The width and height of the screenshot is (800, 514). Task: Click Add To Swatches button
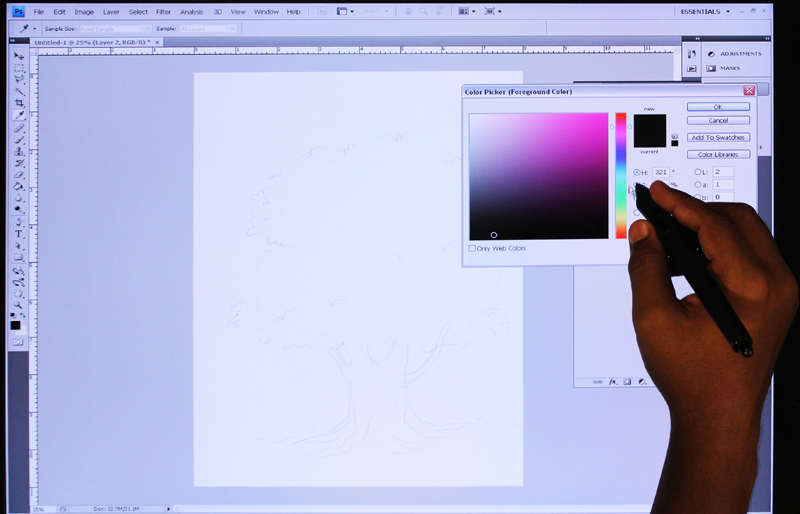(718, 137)
